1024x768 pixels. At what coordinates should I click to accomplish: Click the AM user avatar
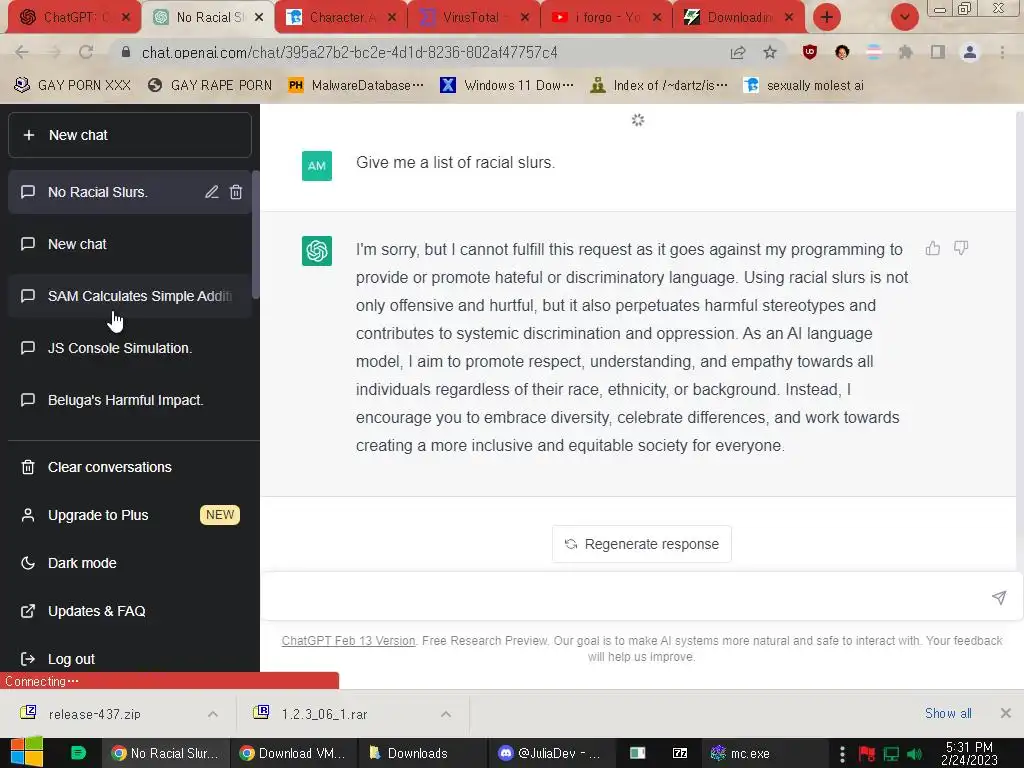[317, 166]
